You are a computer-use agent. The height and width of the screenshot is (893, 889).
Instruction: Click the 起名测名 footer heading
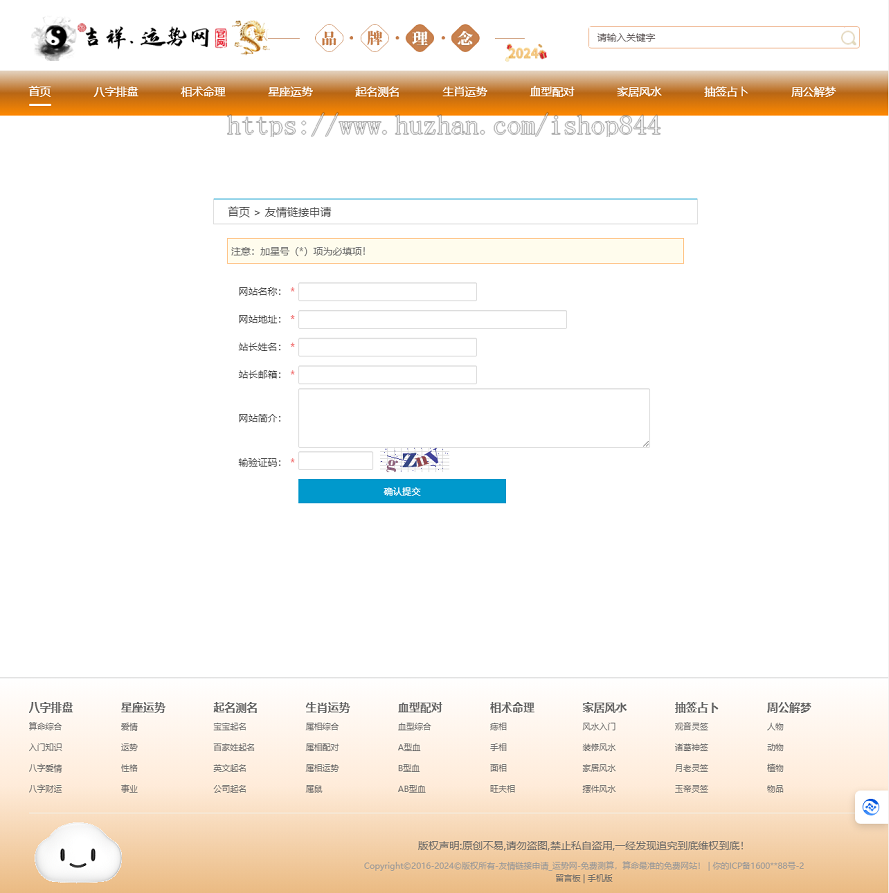235,707
